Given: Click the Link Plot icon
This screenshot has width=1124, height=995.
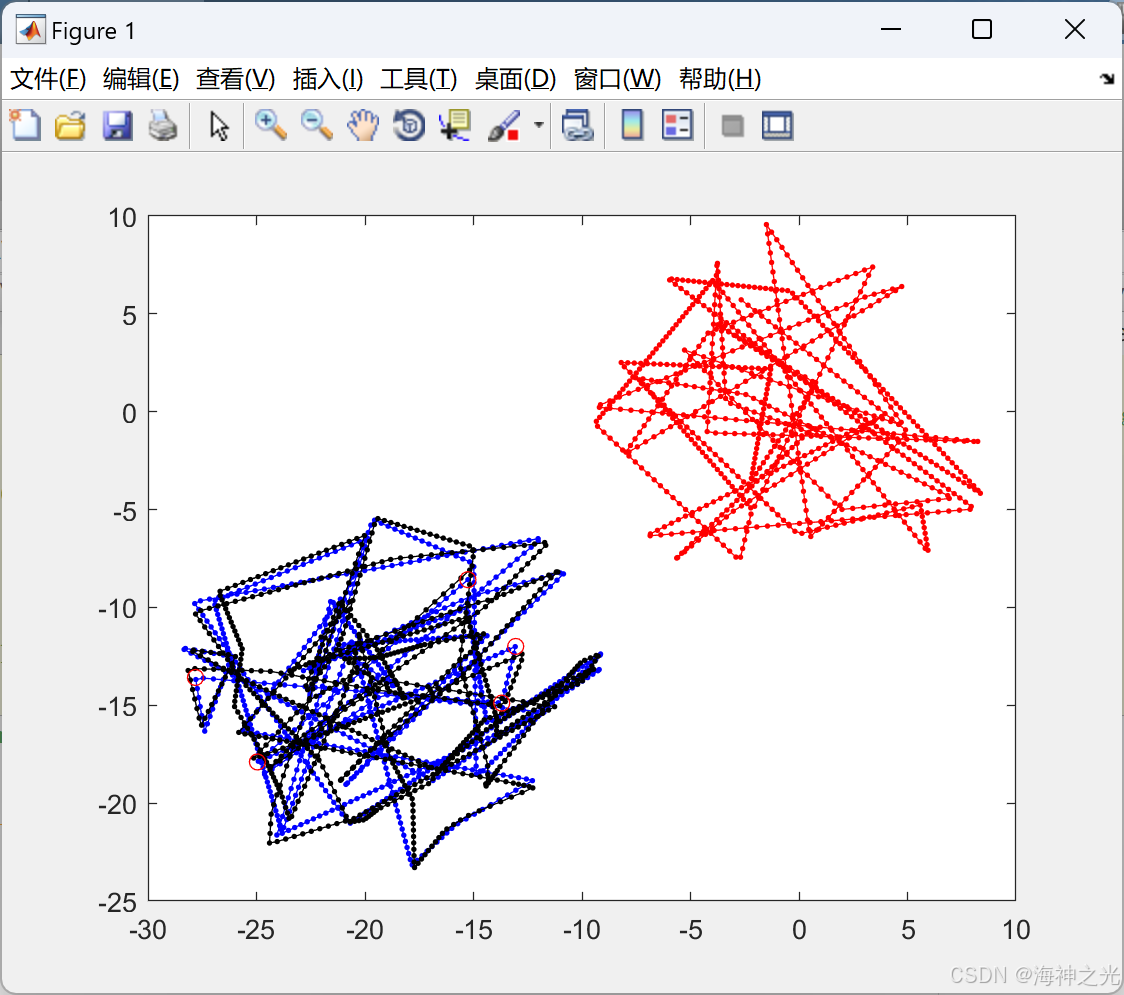Looking at the screenshot, I should 578,125.
